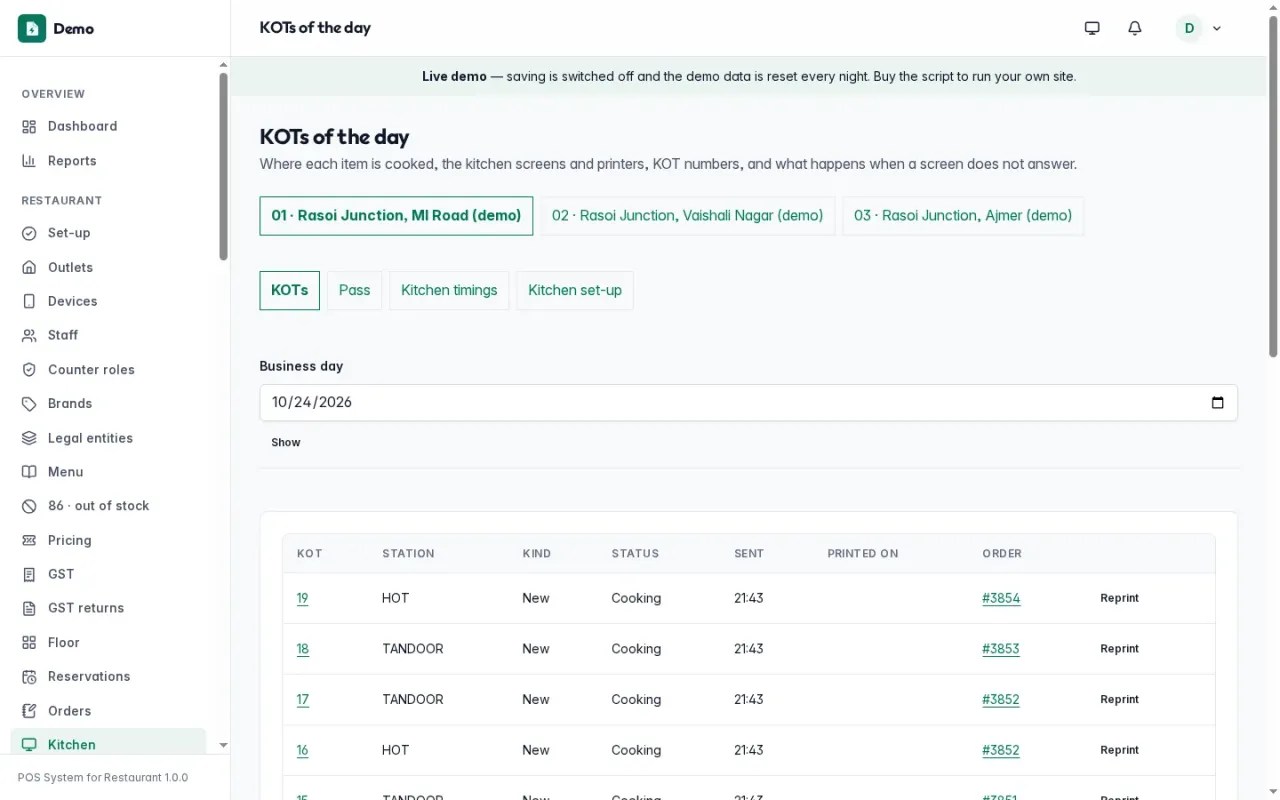Open Orders in the sidebar
The image size is (1280, 800).
(69, 711)
